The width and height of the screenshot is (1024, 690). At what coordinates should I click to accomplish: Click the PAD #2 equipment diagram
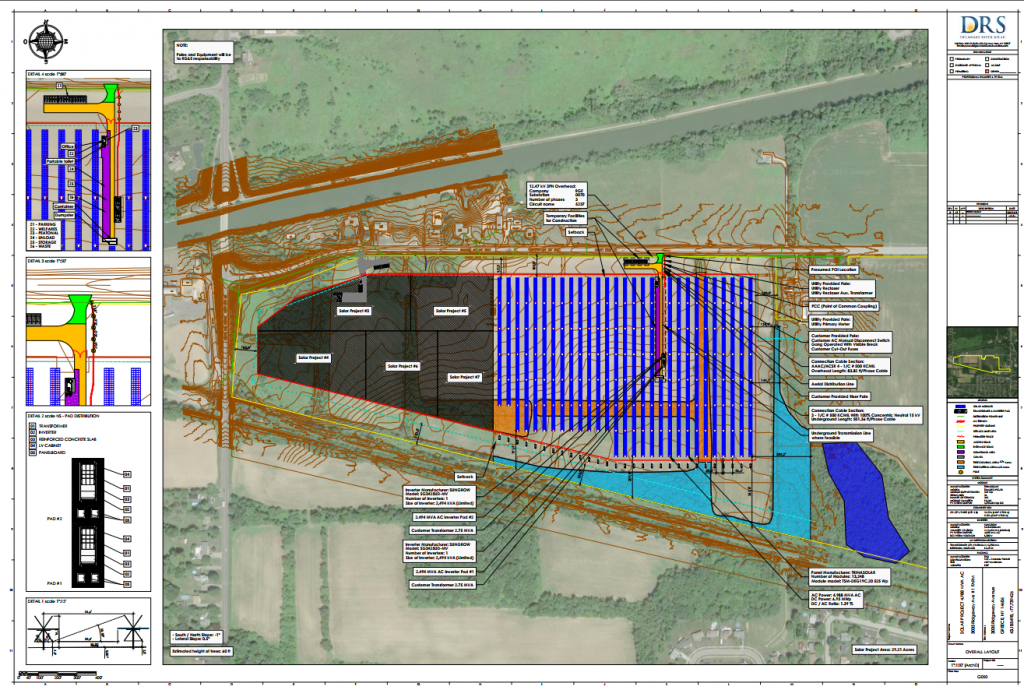pyautogui.click(x=87, y=489)
